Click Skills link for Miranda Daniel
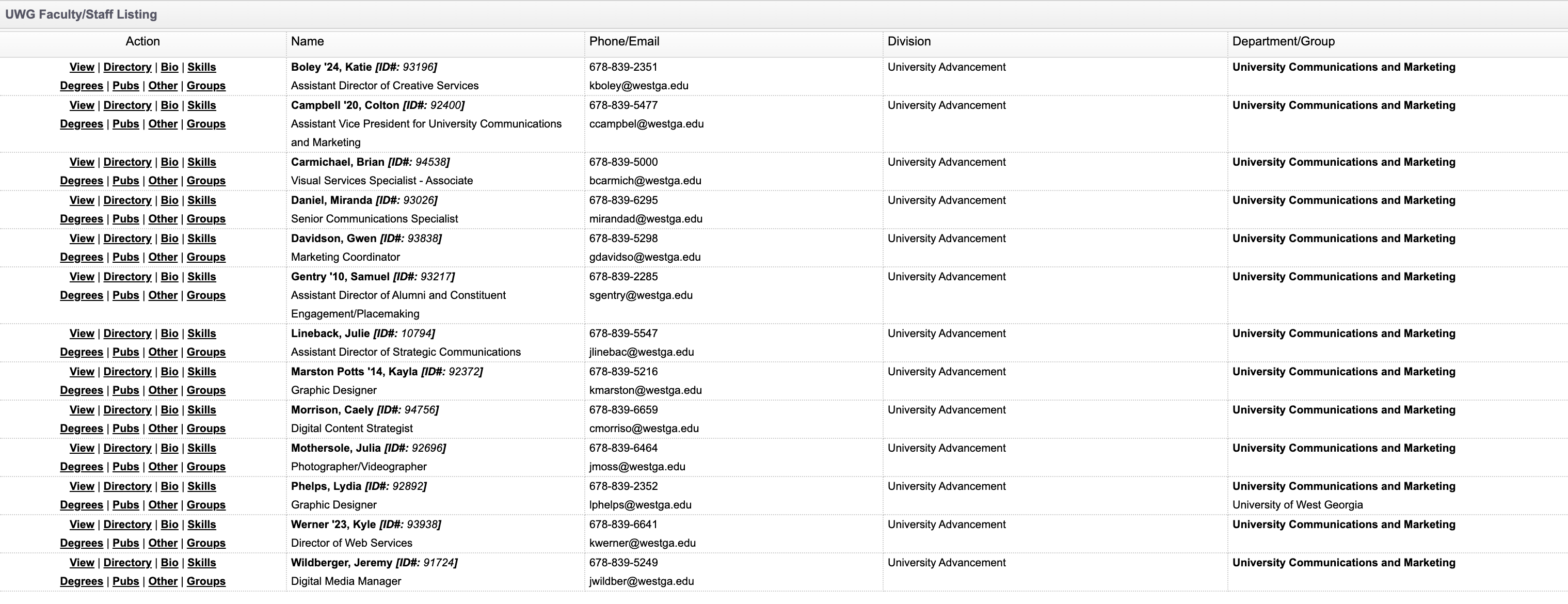The width and height of the screenshot is (1568, 604). pos(201,200)
